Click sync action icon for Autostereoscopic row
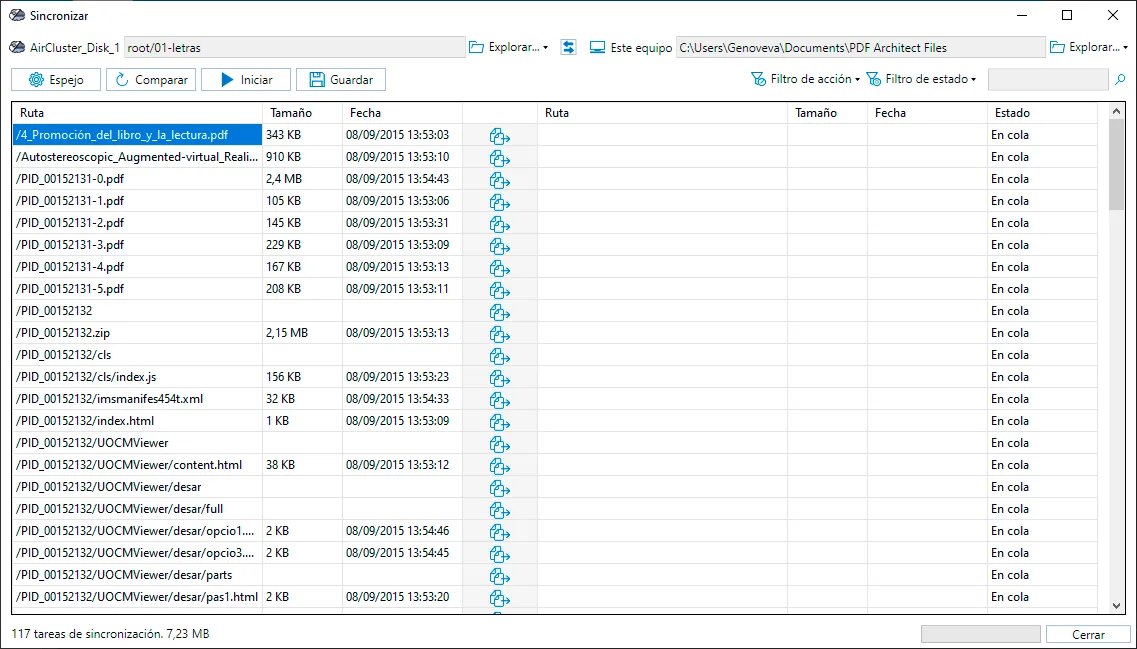The height and width of the screenshot is (649, 1137). [x=500, y=157]
